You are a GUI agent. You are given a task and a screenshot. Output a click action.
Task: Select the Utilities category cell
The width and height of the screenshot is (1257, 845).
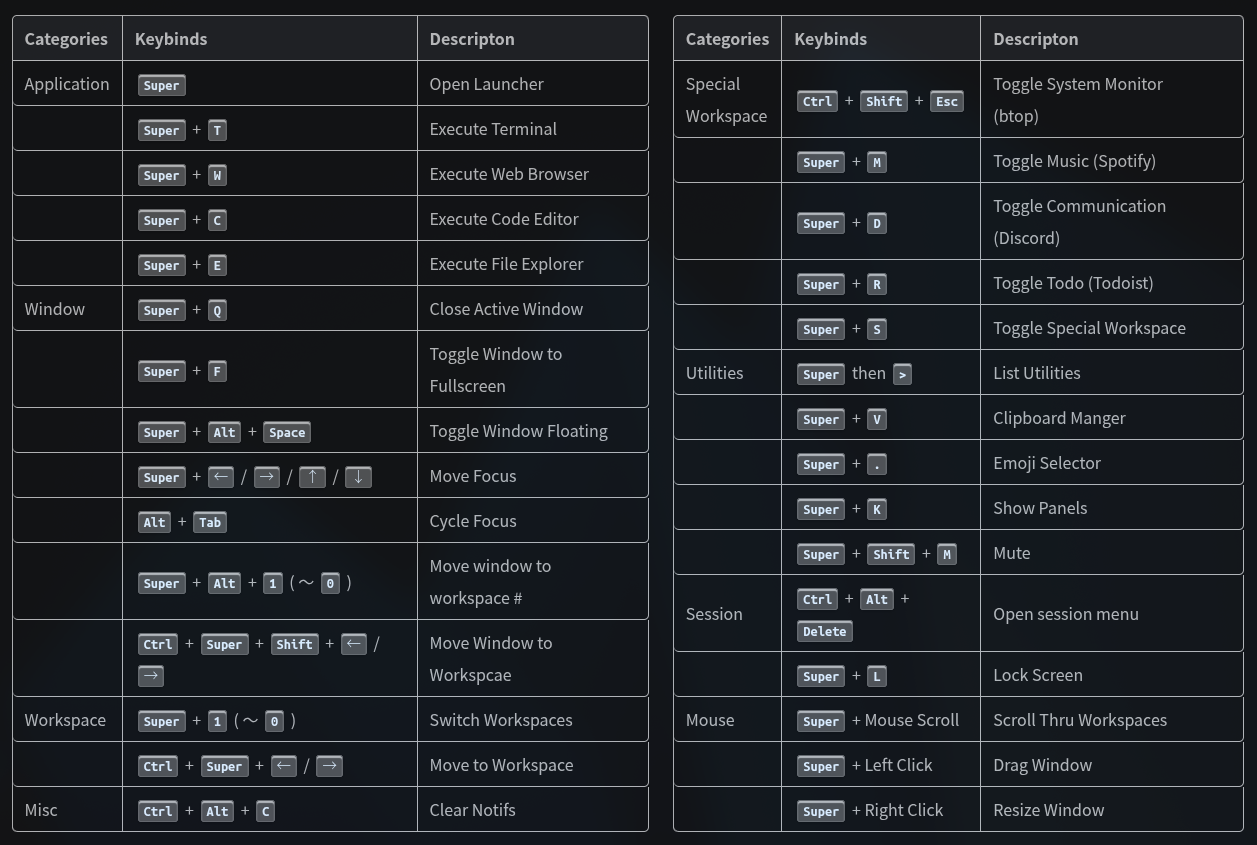tap(714, 373)
